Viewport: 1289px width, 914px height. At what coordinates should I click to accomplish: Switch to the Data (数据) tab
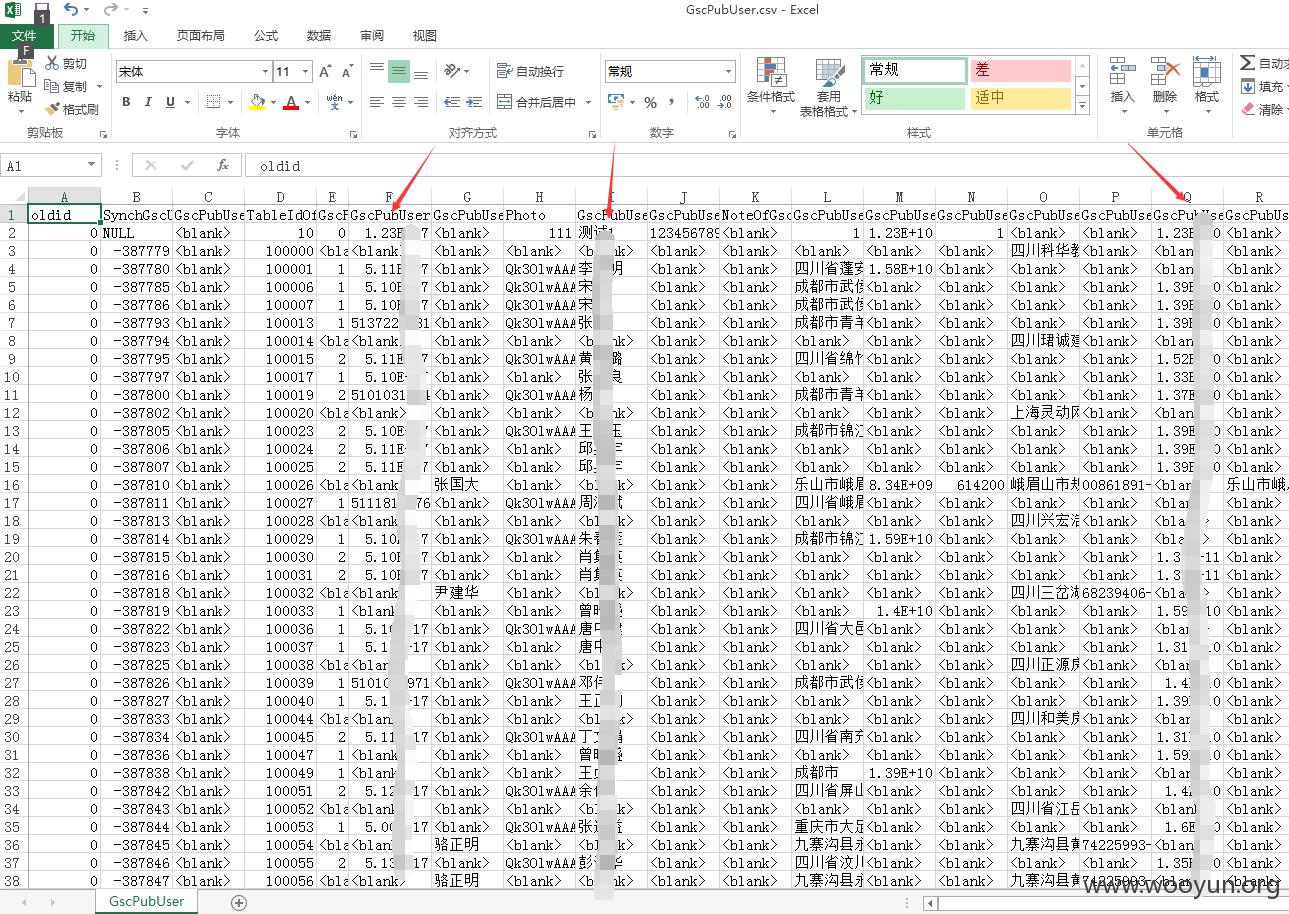point(318,36)
